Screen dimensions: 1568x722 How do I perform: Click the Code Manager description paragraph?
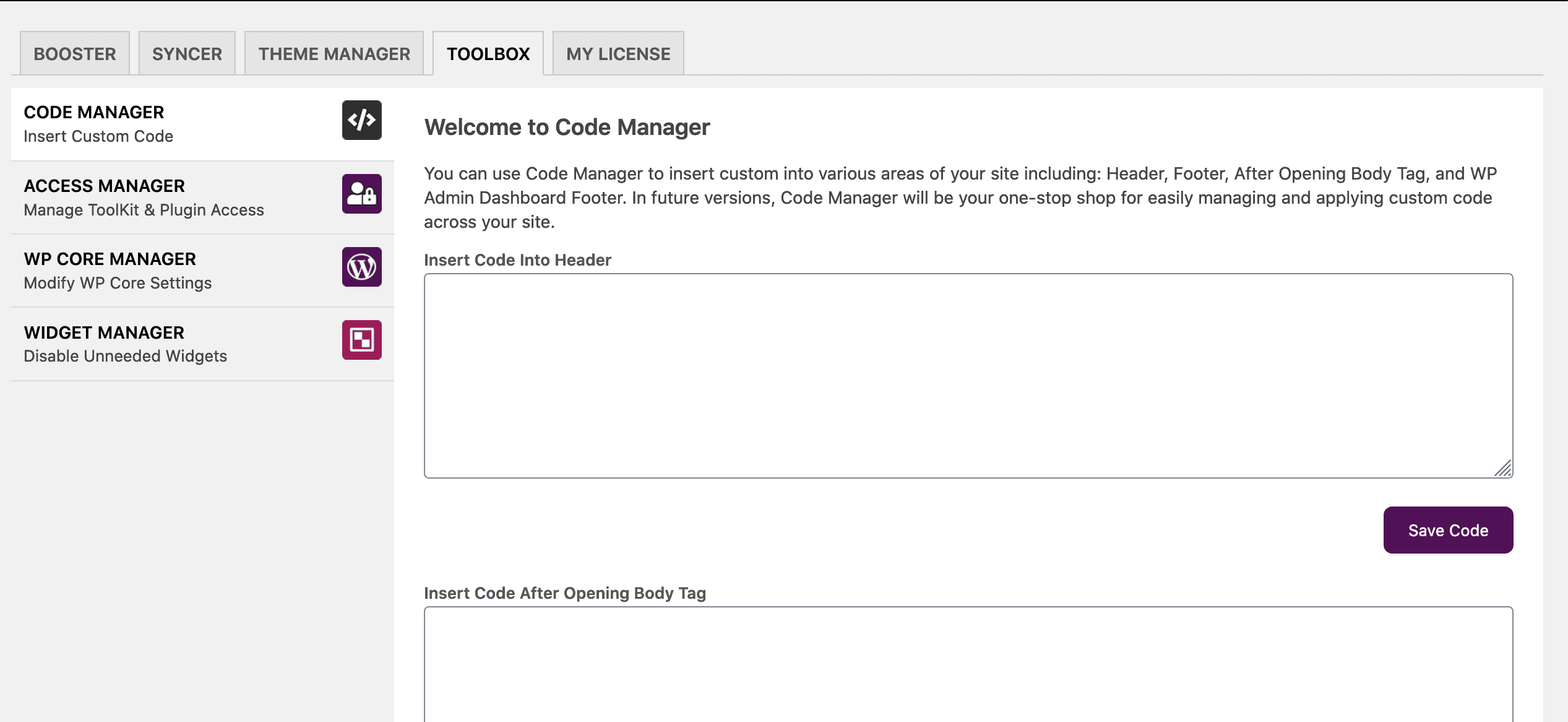960,198
